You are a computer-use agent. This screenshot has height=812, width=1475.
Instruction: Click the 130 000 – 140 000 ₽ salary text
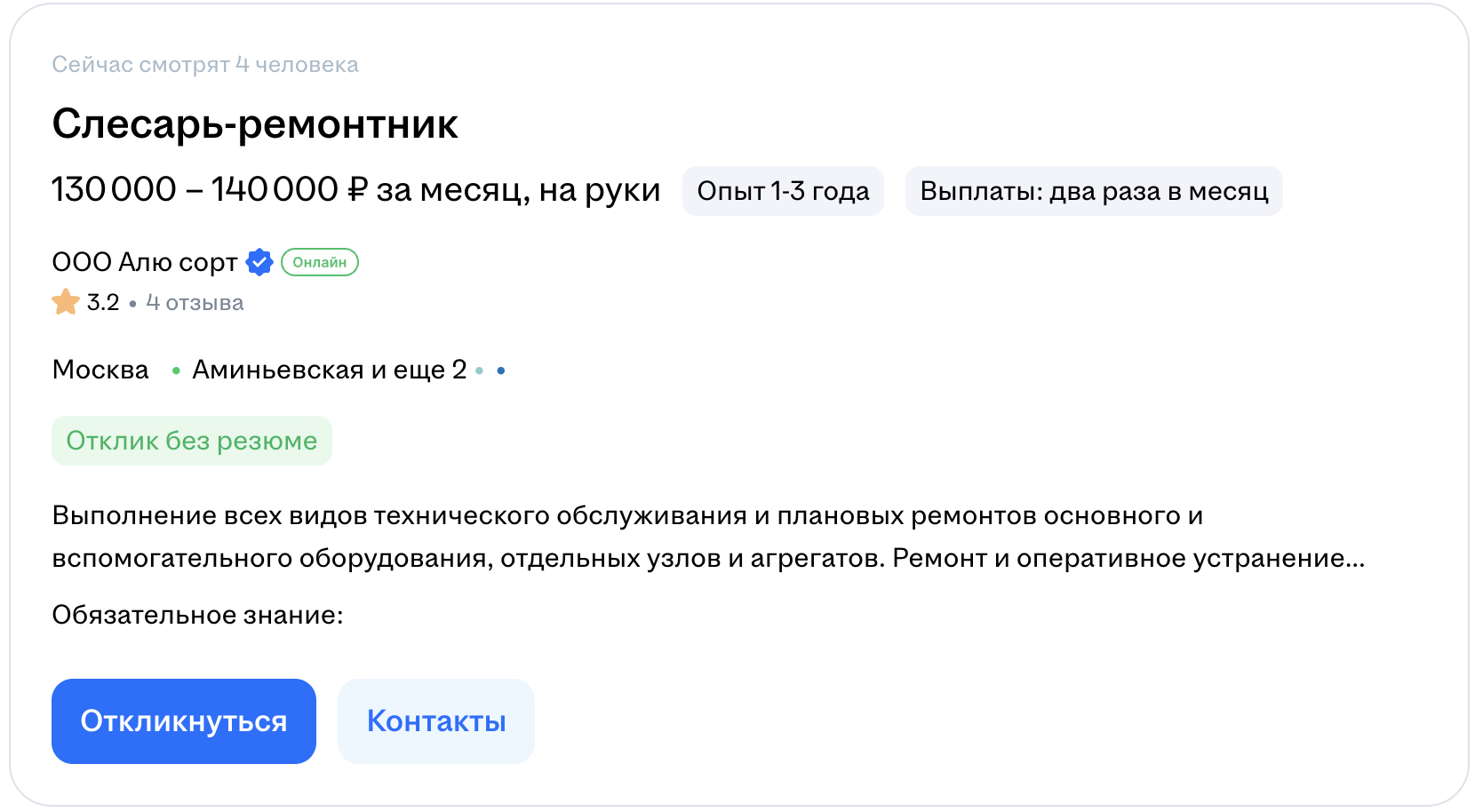pos(355,190)
